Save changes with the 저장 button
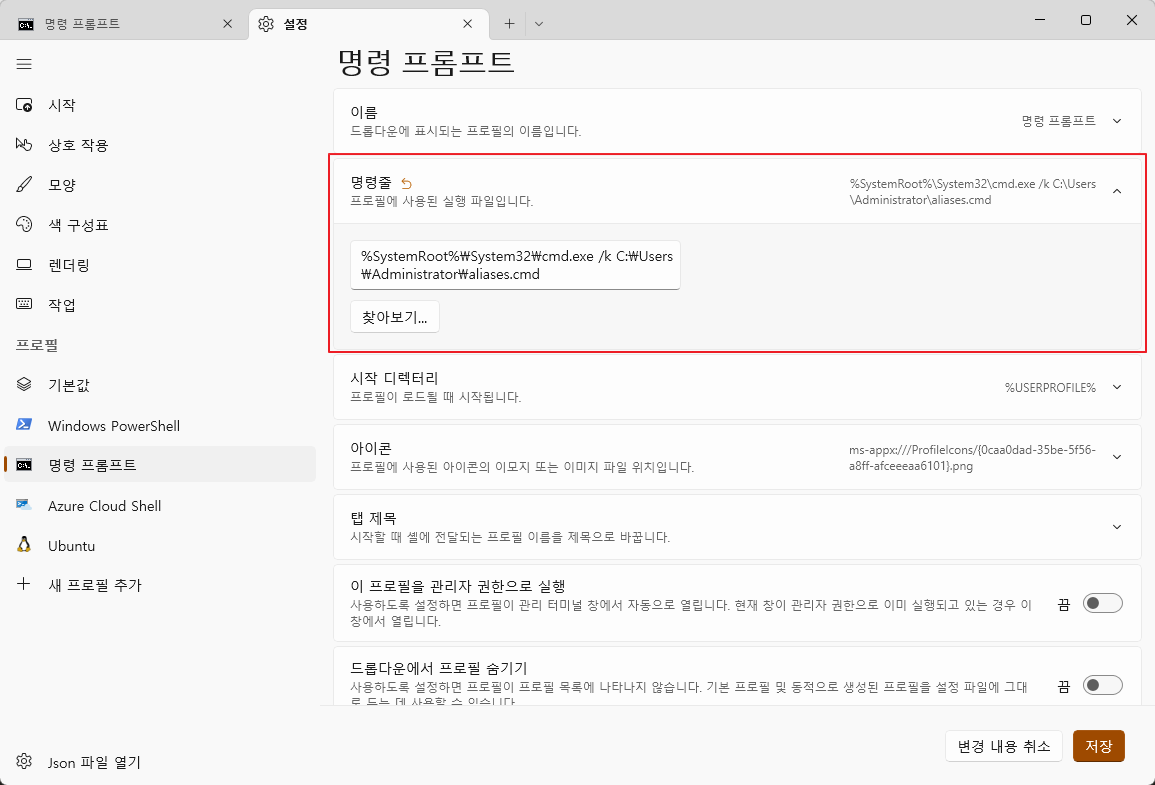The height and width of the screenshot is (785, 1155). pos(1098,746)
